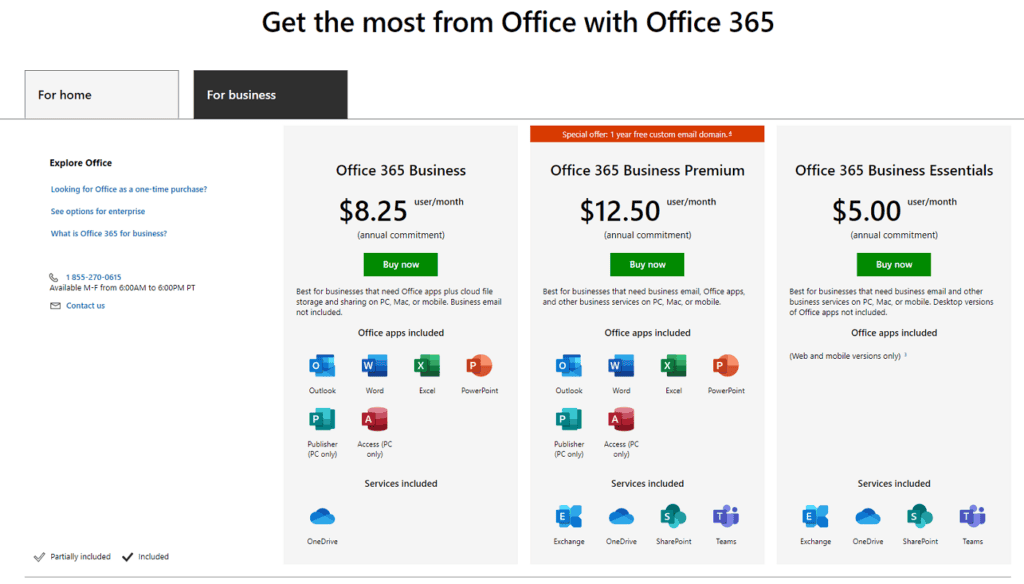Viewport: 1024px width, 584px height.
Task: Click the PowerPoint icon in Business Premium plan
Action: click(x=726, y=366)
